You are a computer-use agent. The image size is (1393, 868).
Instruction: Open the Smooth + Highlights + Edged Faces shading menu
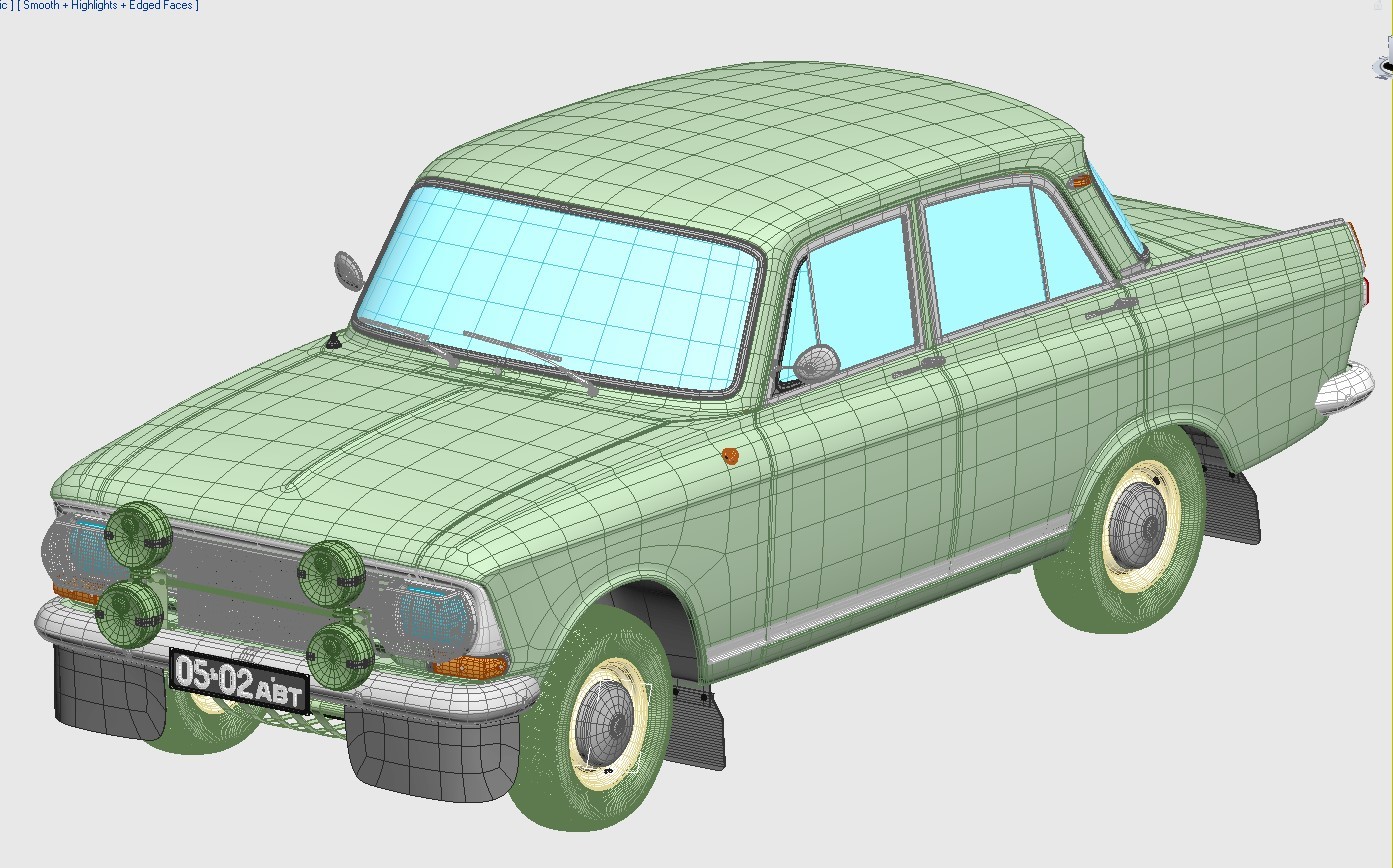tap(108, 6)
